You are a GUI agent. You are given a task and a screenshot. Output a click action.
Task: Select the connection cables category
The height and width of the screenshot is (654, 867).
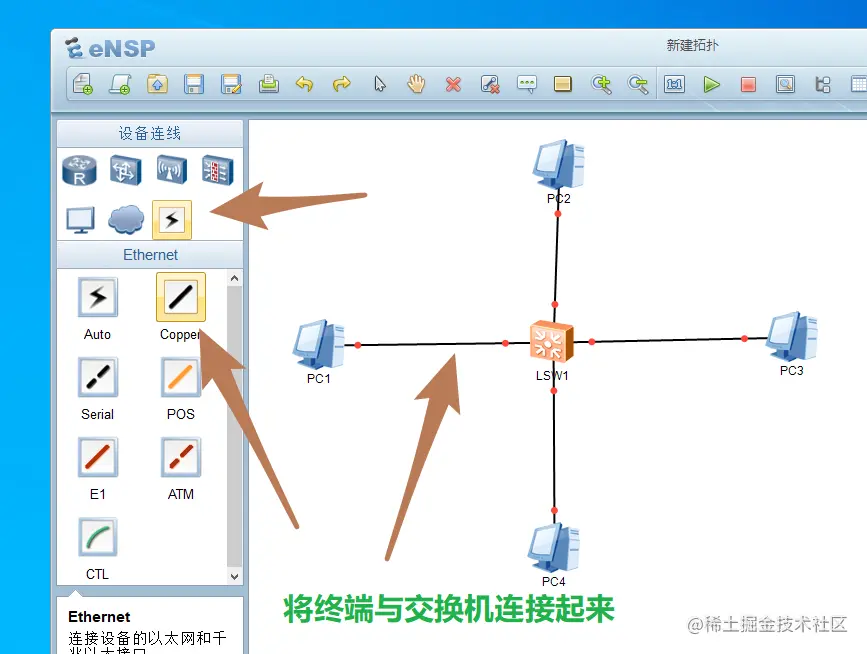click(x=172, y=219)
